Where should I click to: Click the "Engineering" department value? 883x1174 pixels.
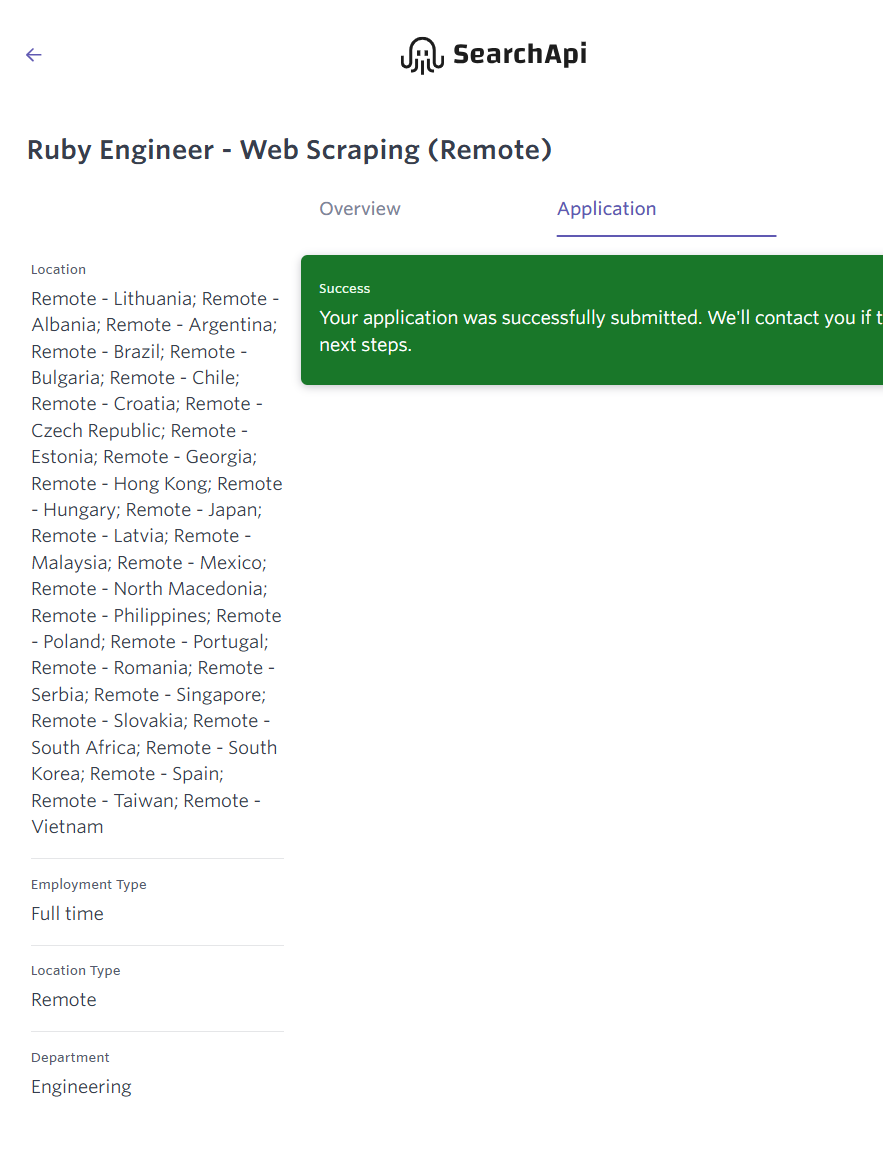81,1087
